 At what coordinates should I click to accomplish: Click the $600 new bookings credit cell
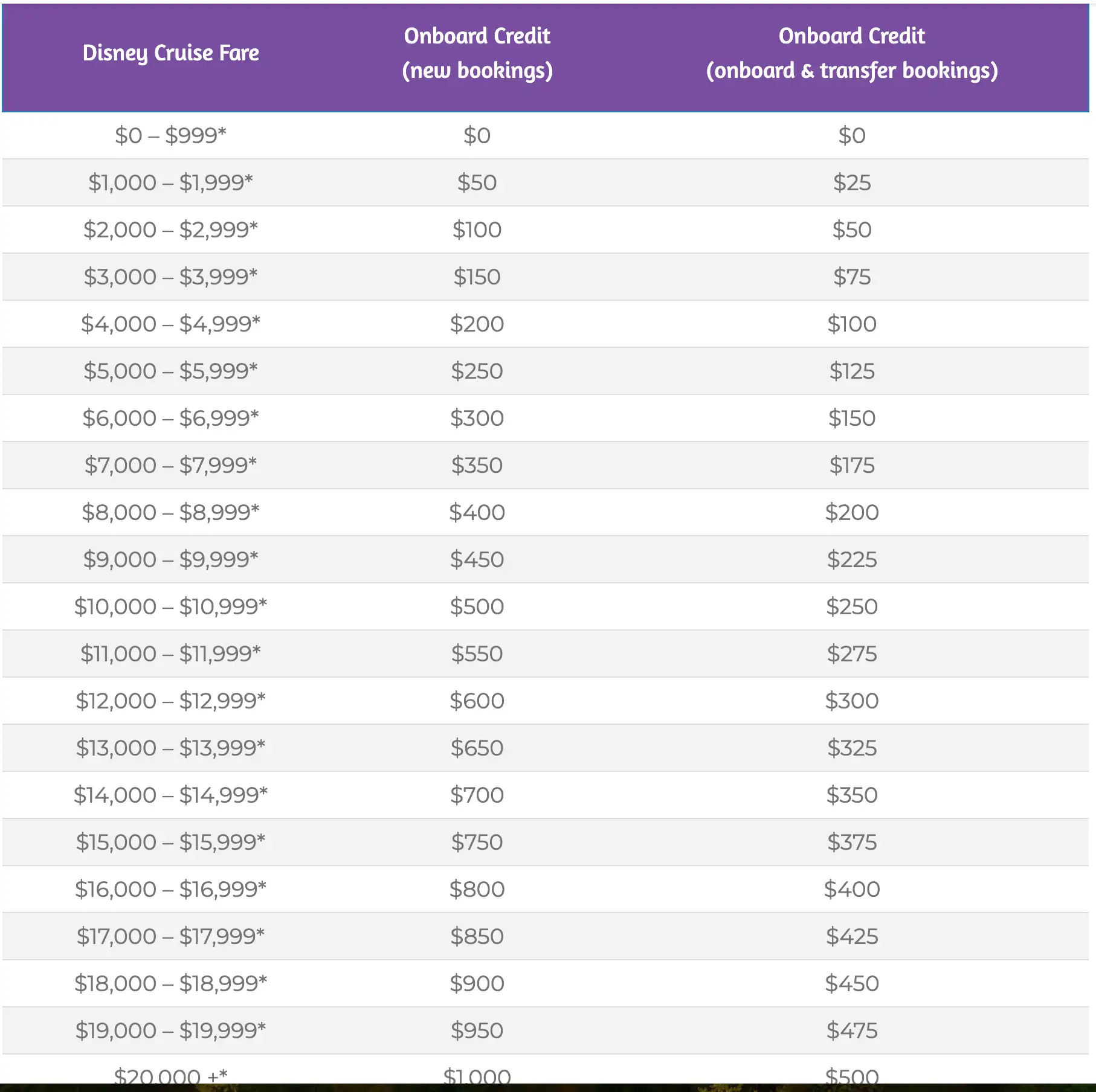477,701
